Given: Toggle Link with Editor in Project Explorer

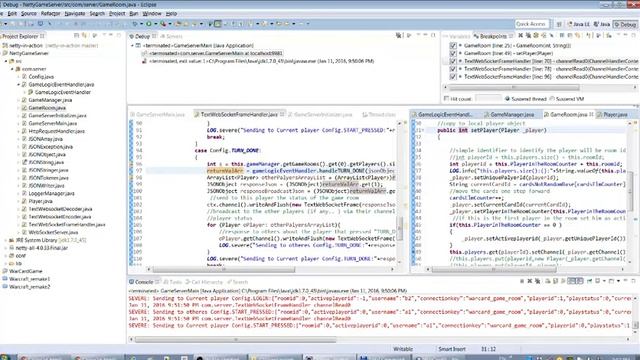Looking at the screenshot, I should pos(84,36).
